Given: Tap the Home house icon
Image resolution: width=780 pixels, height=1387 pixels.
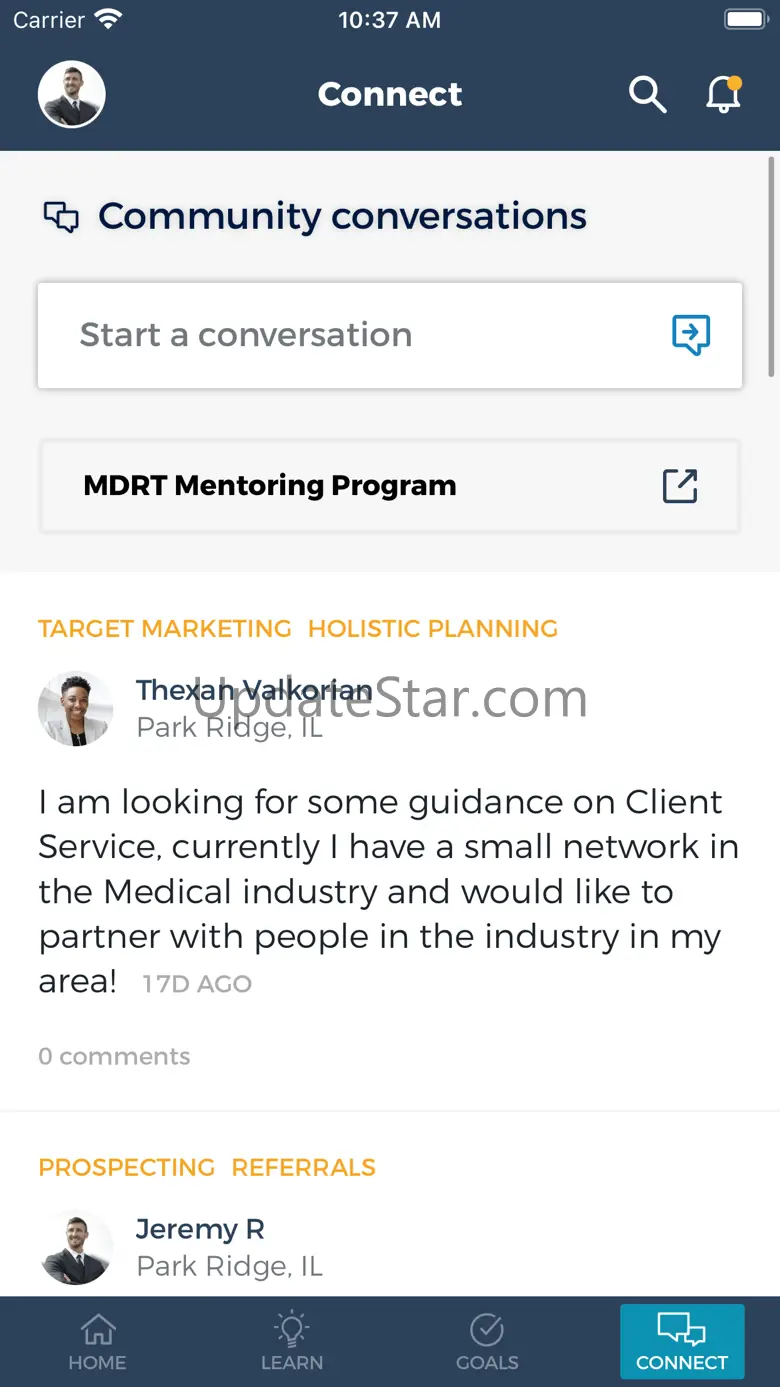Looking at the screenshot, I should 97,1330.
